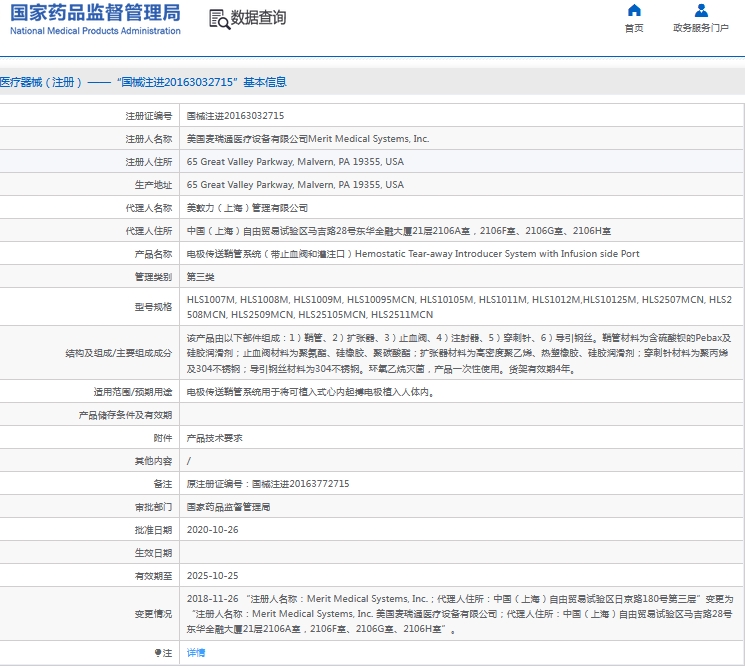The image size is (745, 667).
Task: Click the 型号规格 model list value
Action: coord(459,307)
